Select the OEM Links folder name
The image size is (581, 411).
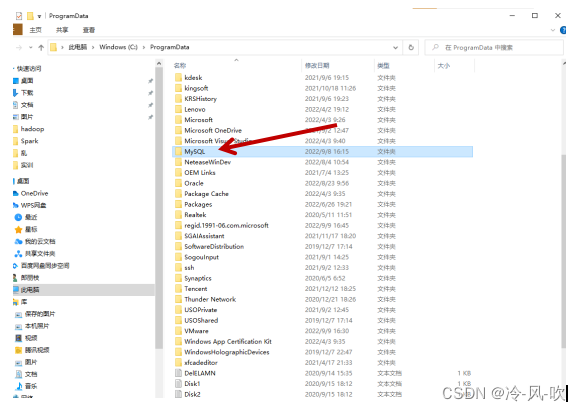tap(200, 173)
